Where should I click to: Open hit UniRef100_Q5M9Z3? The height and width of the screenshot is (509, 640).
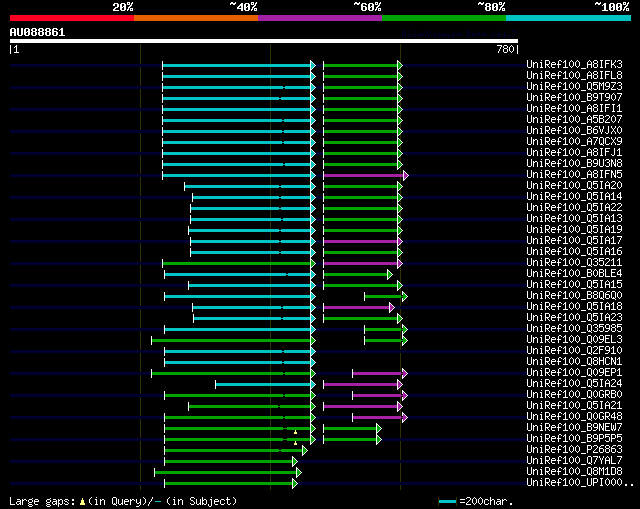coord(574,87)
